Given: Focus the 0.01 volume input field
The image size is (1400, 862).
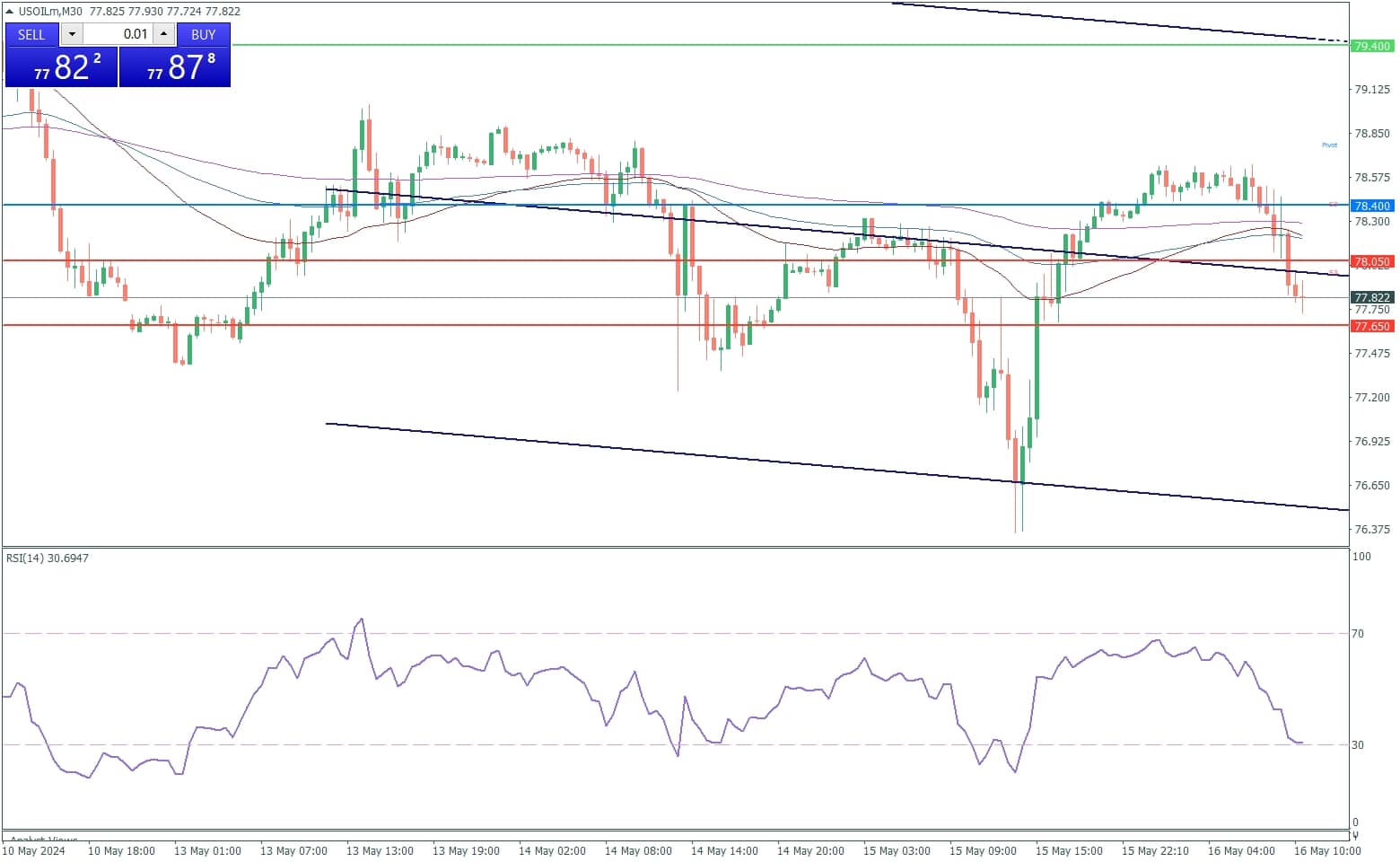Looking at the screenshot, I should [118, 34].
